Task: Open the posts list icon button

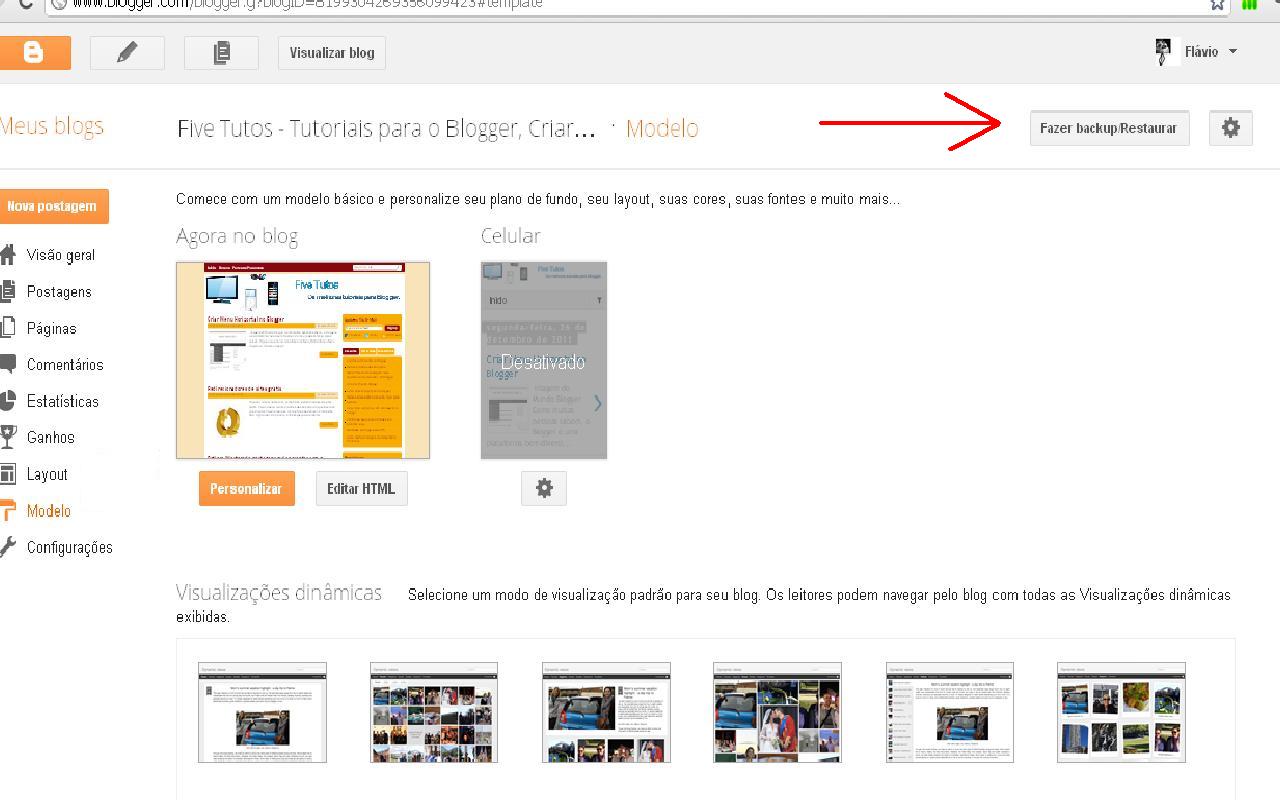Action: 221,53
